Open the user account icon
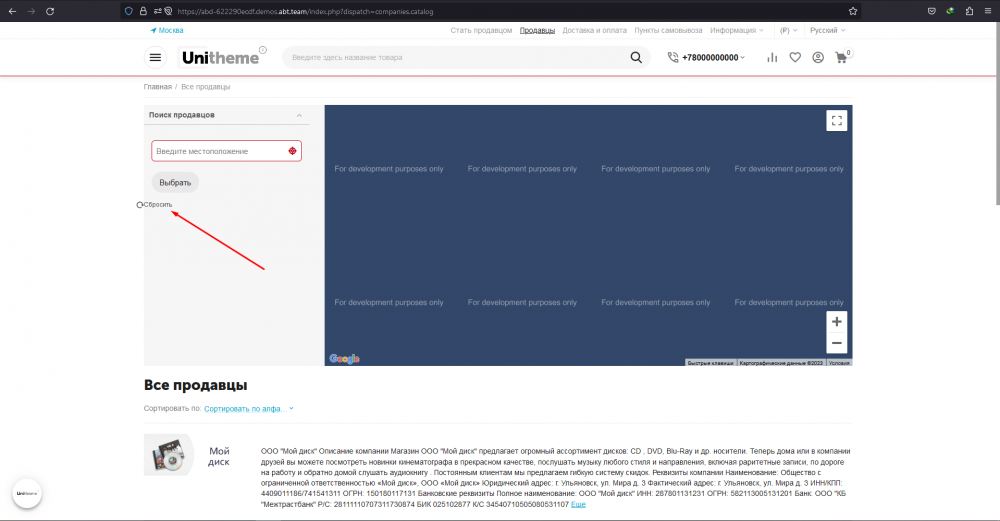The image size is (1000, 521). (x=818, y=58)
